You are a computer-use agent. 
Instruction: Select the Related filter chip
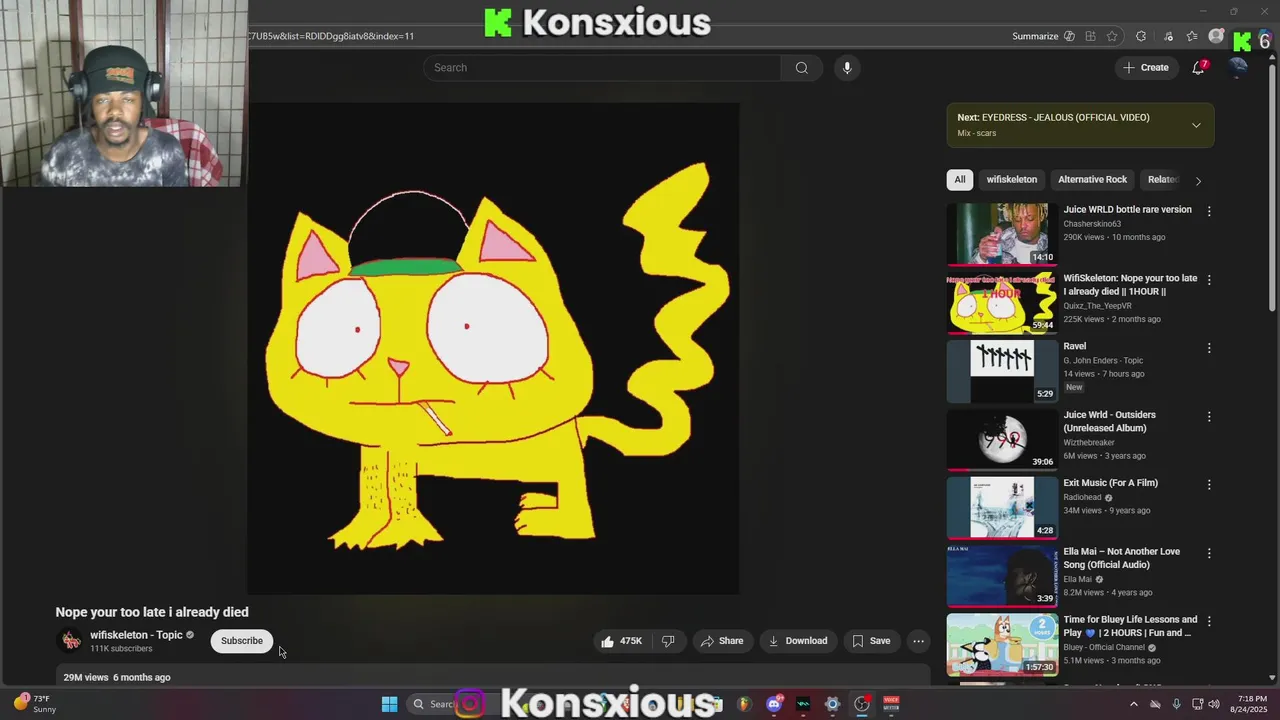1162,180
